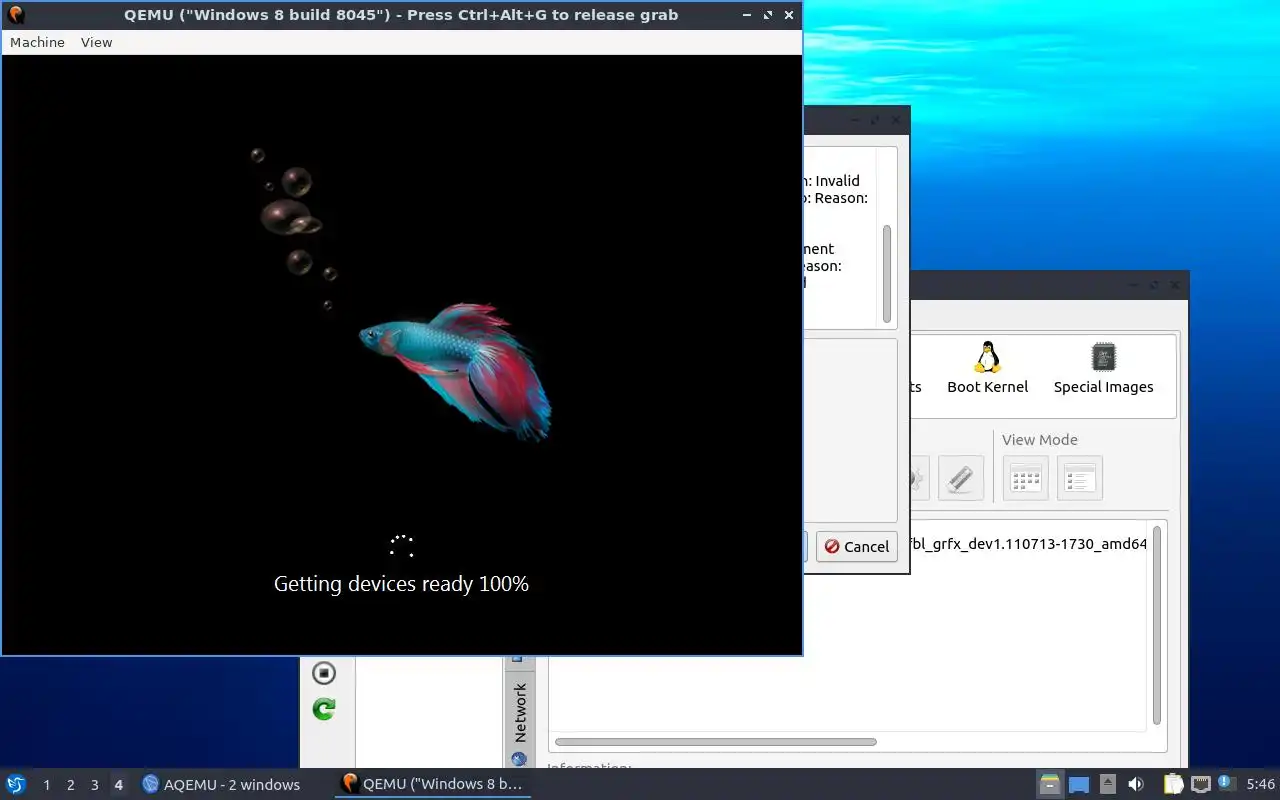This screenshot has height=800, width=1280.
Task: Switch View Mode to list detail view
Action: (x=1080, y=478)
